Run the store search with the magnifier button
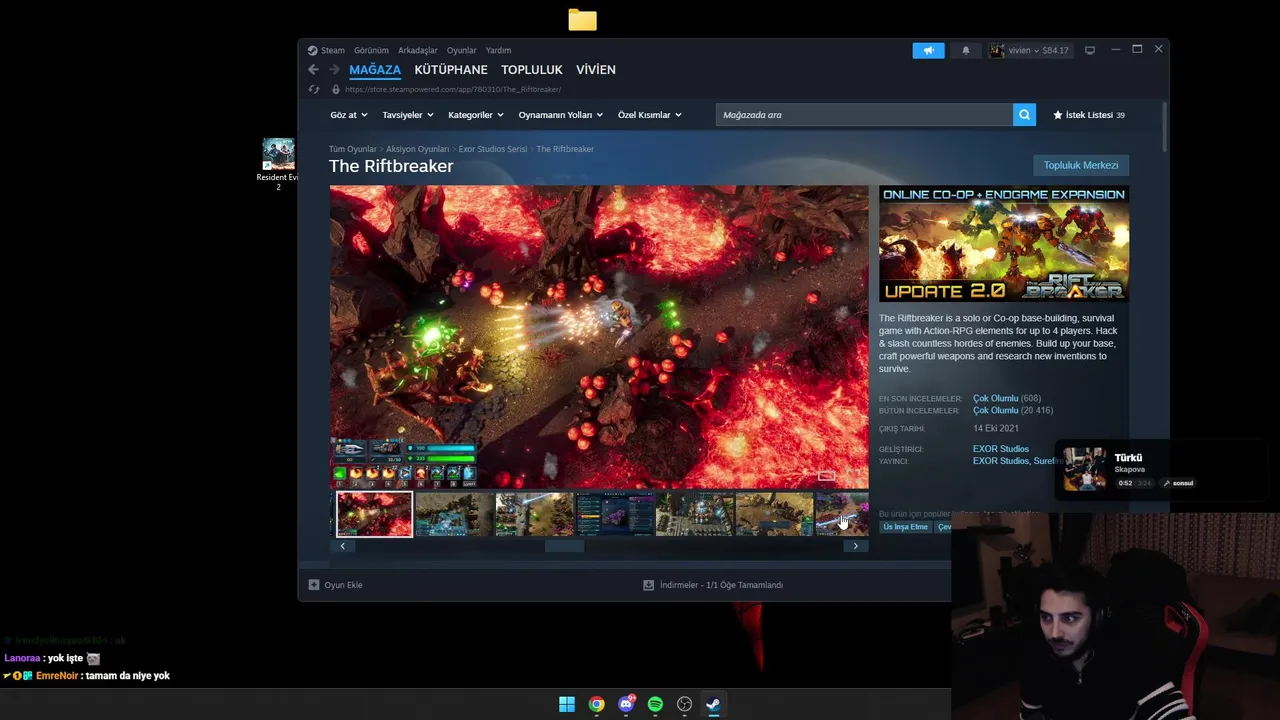Viewport: 1280px width, 720px height. (1024, 115)
